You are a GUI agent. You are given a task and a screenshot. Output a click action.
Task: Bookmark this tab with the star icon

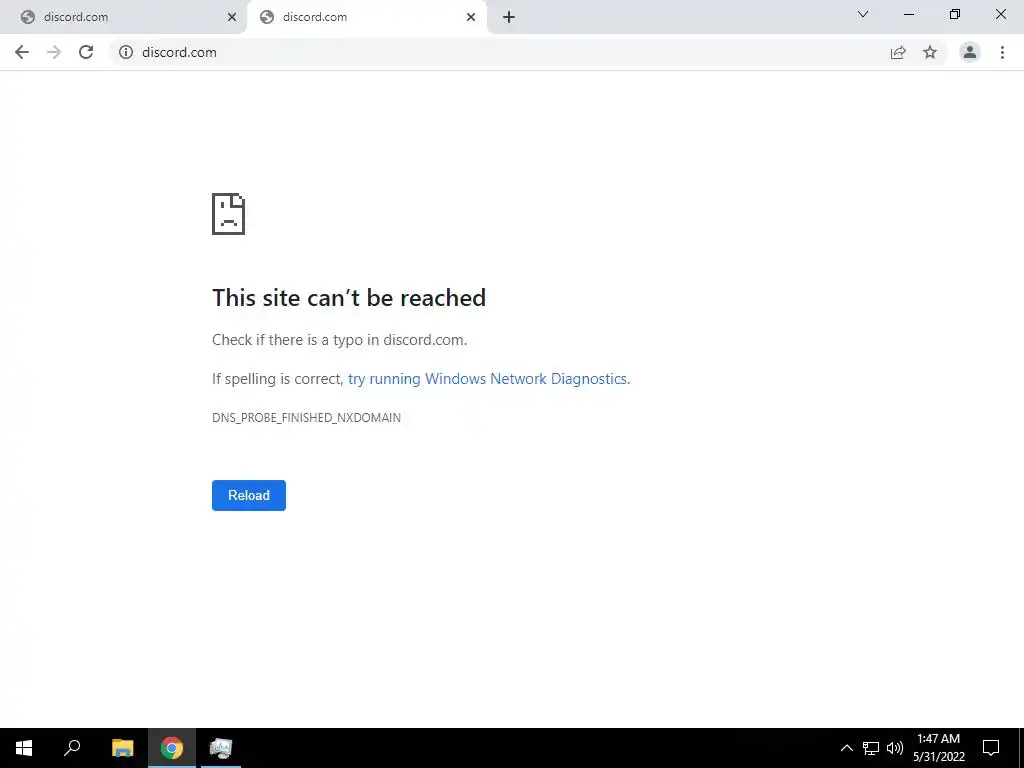(x=930, y=52)
